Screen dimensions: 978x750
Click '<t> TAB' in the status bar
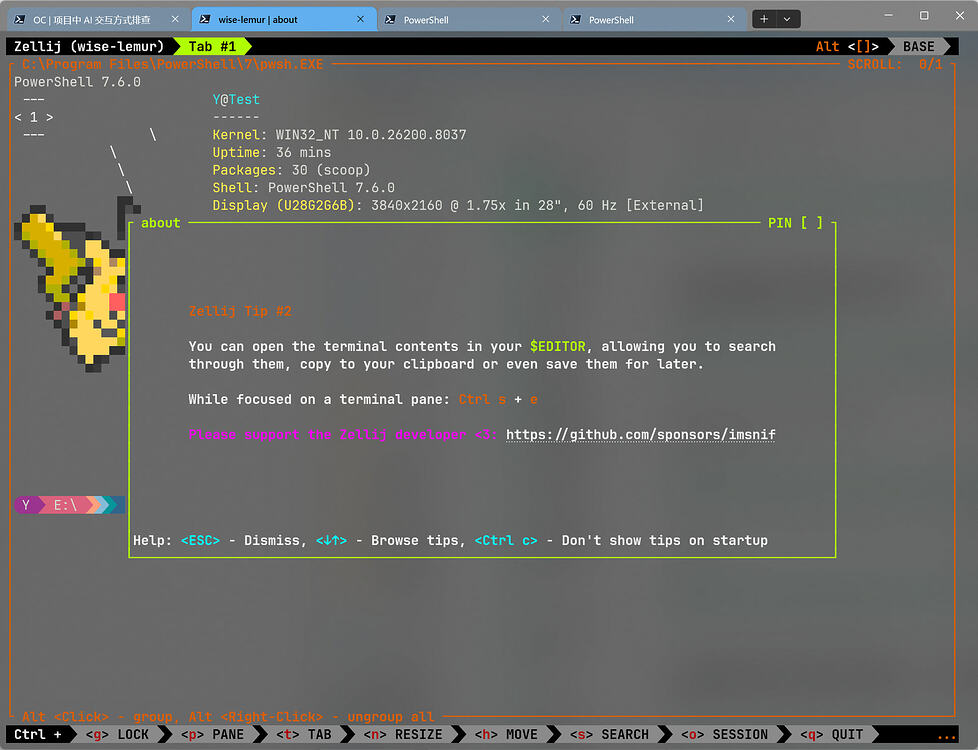[304, 734]
